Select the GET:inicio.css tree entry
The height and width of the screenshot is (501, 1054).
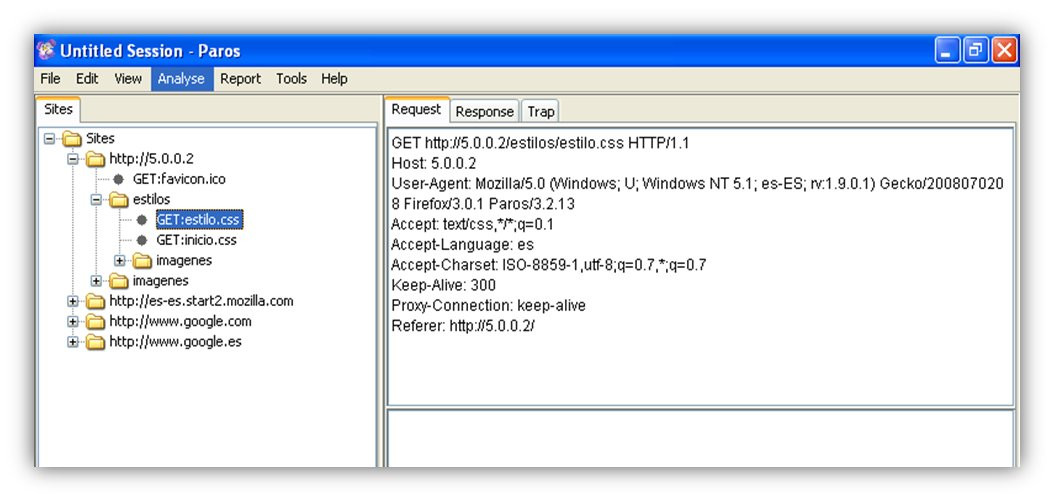pos(196,240)
